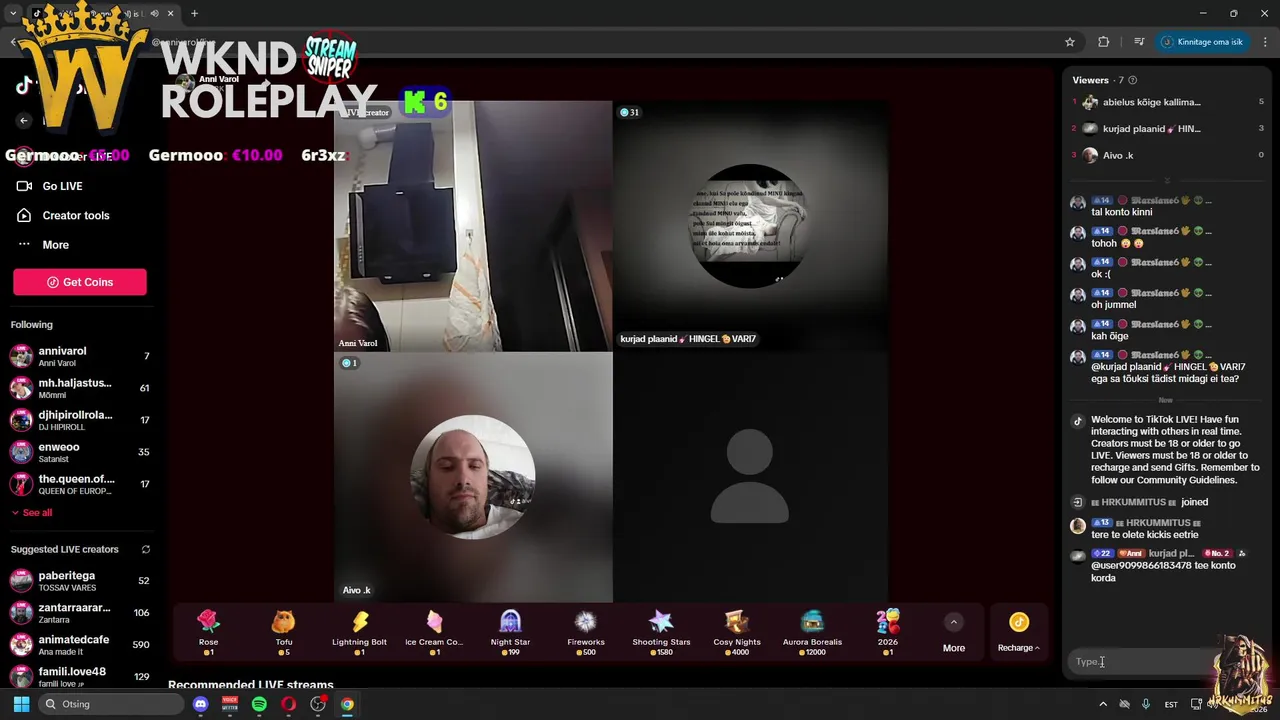Viewport: 1280px width, 720px height.
Task: Open Chrome's three-dot menu
Action: (1265, 42)
